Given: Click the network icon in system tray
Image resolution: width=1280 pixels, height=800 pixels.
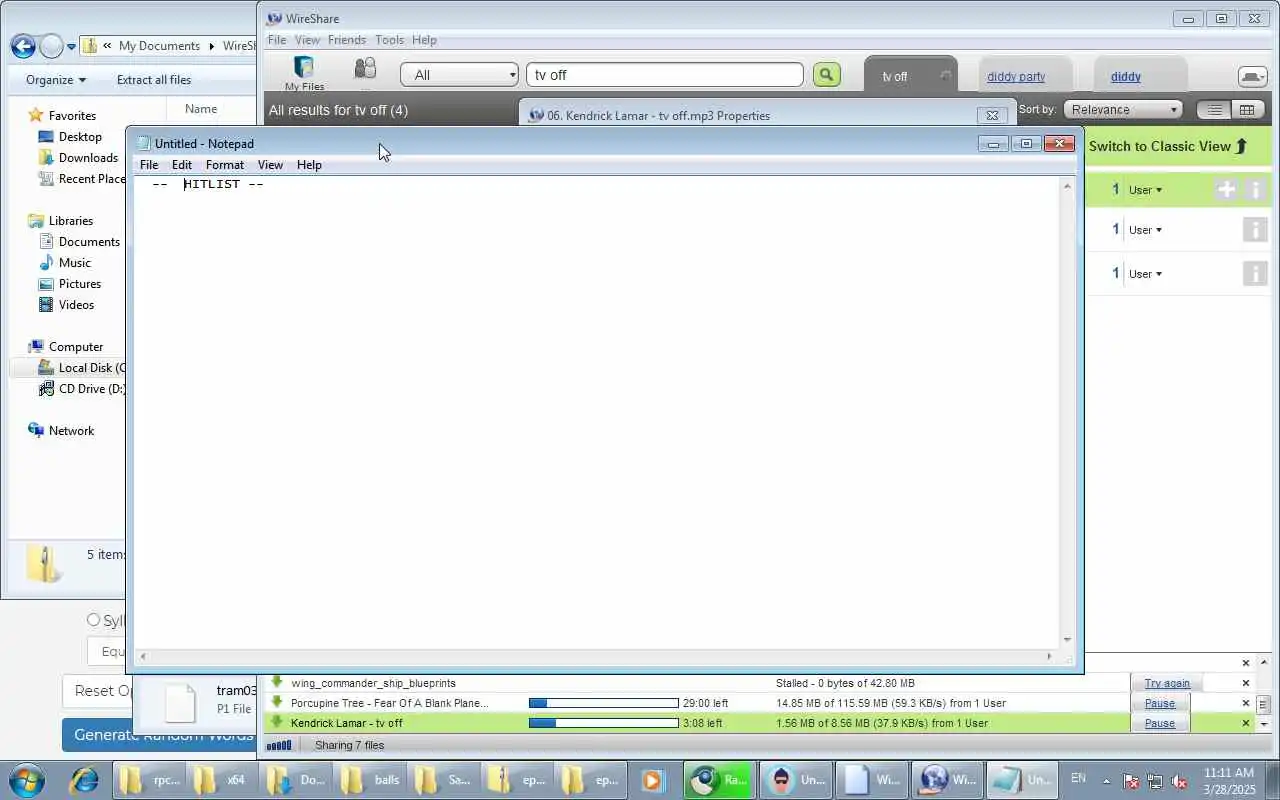Looking at the screenshot, I should [x=1155, y=781].
